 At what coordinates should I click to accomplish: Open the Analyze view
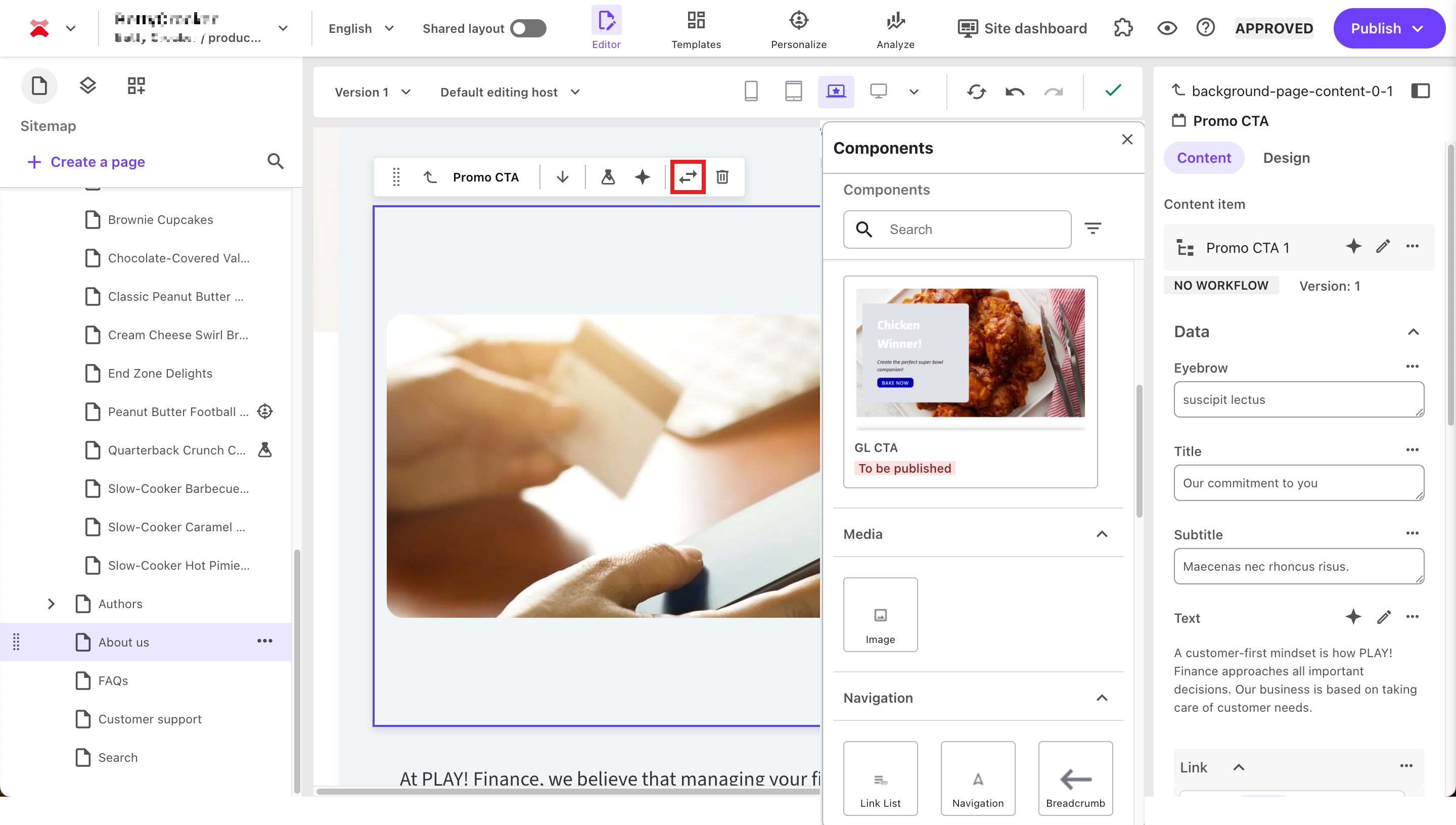click(895, 28)
